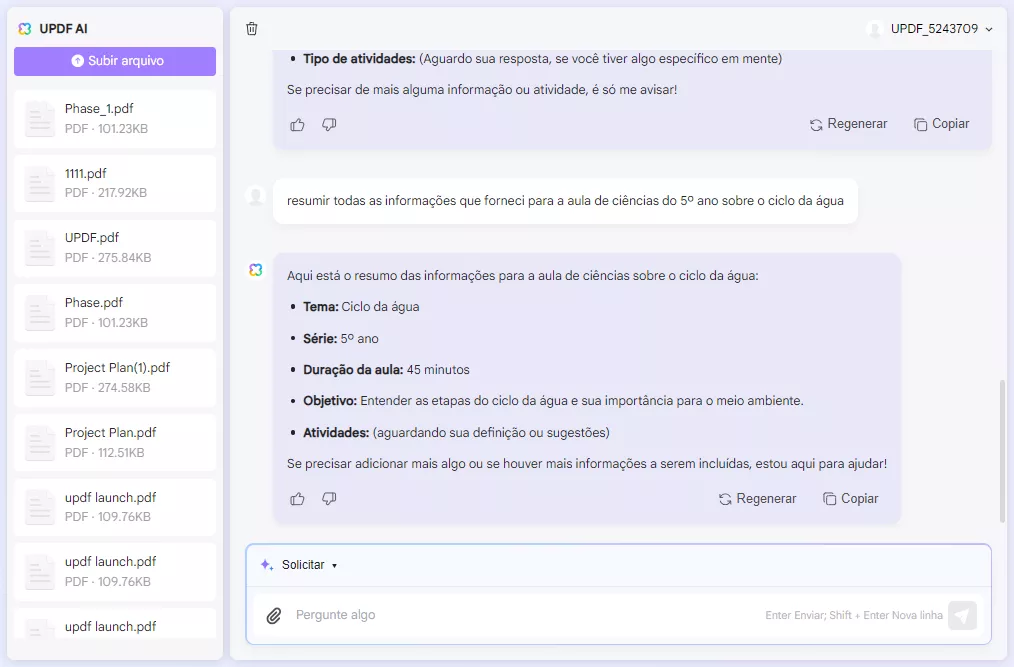
Task: Click the UPDF AI logo icon
Action: tap(24, 29)
